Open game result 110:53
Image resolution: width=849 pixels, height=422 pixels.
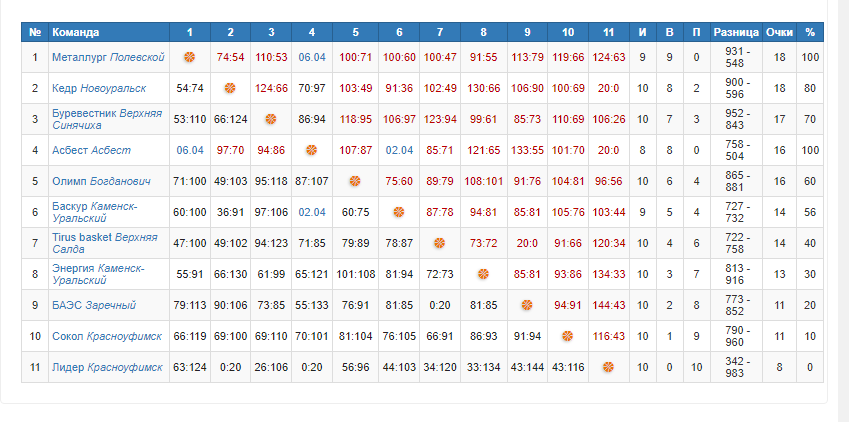tap(271, 57)
